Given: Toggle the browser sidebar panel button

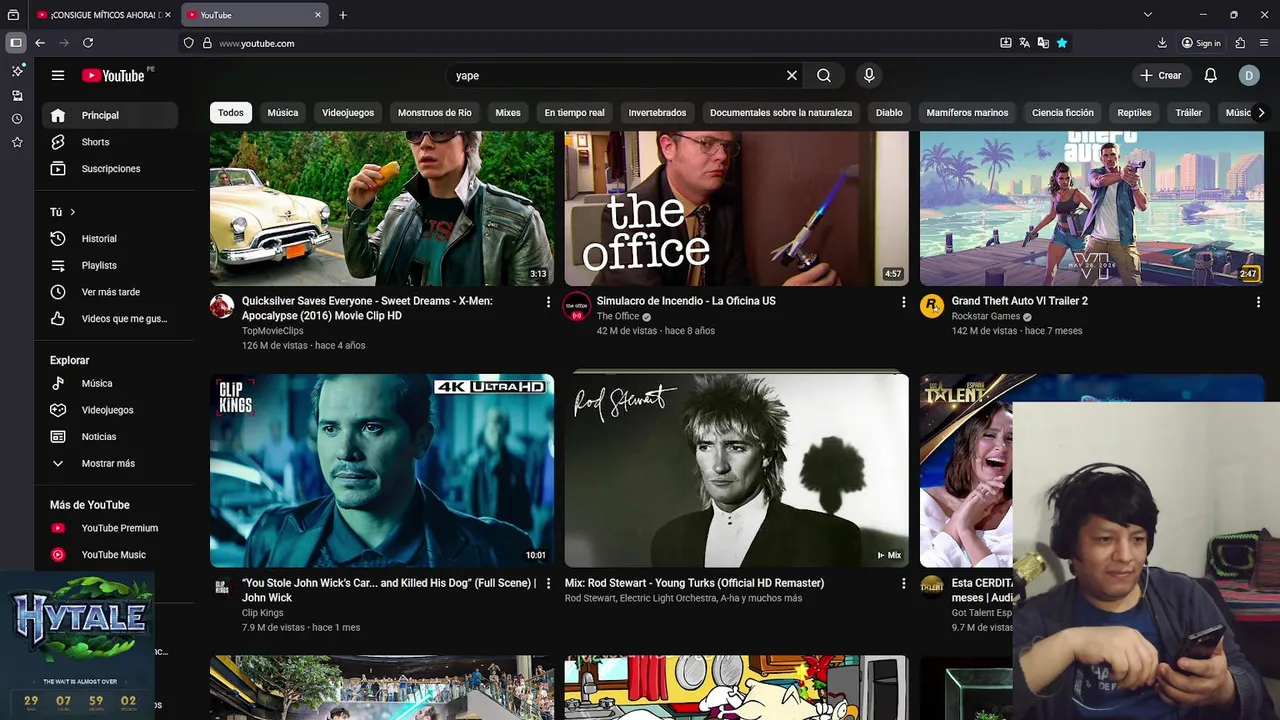Looking at the screenshot, I should click(15, 43).
